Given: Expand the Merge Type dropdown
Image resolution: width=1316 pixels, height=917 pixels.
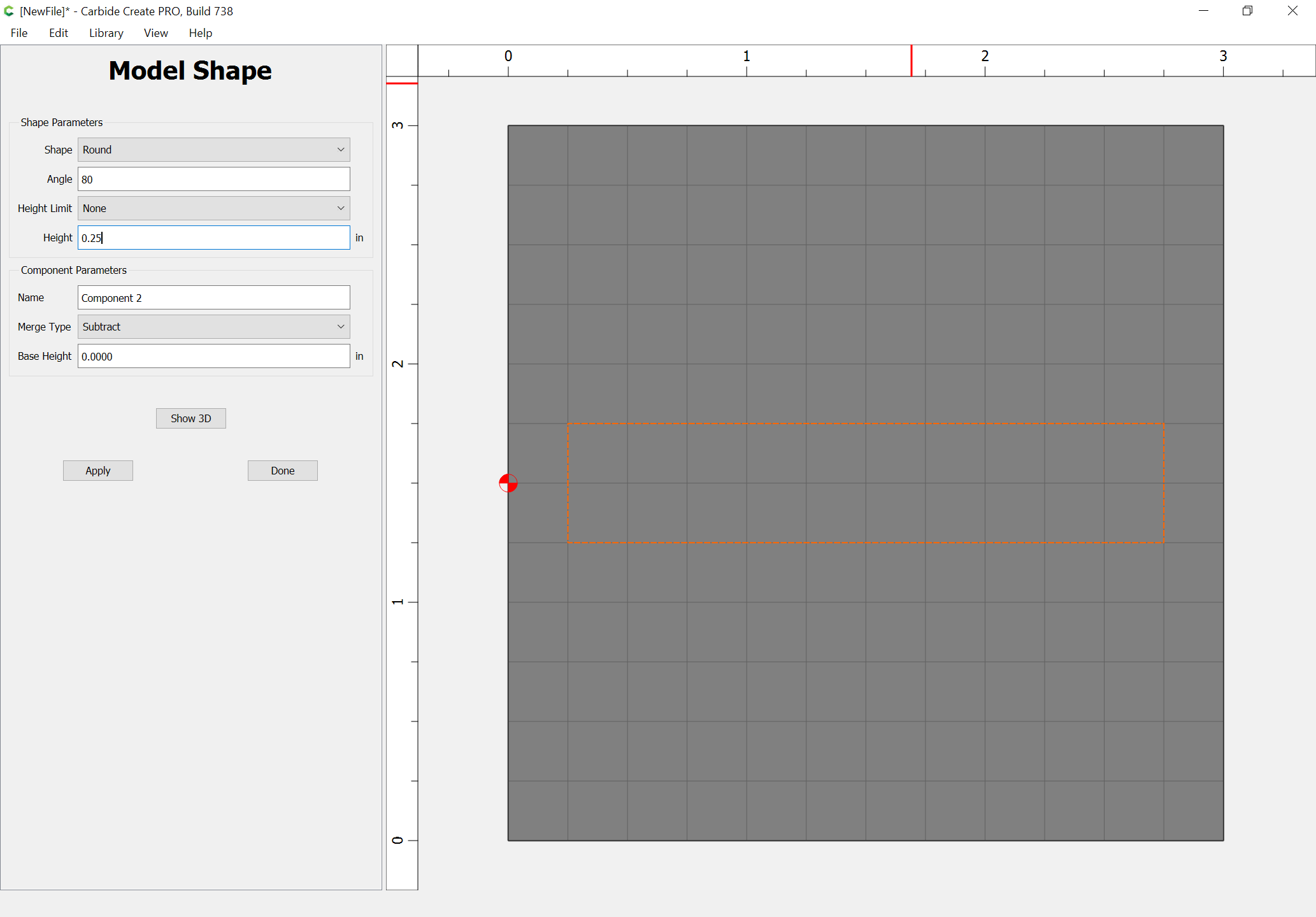Looking at the screenshot, I should tap(214, 327).
